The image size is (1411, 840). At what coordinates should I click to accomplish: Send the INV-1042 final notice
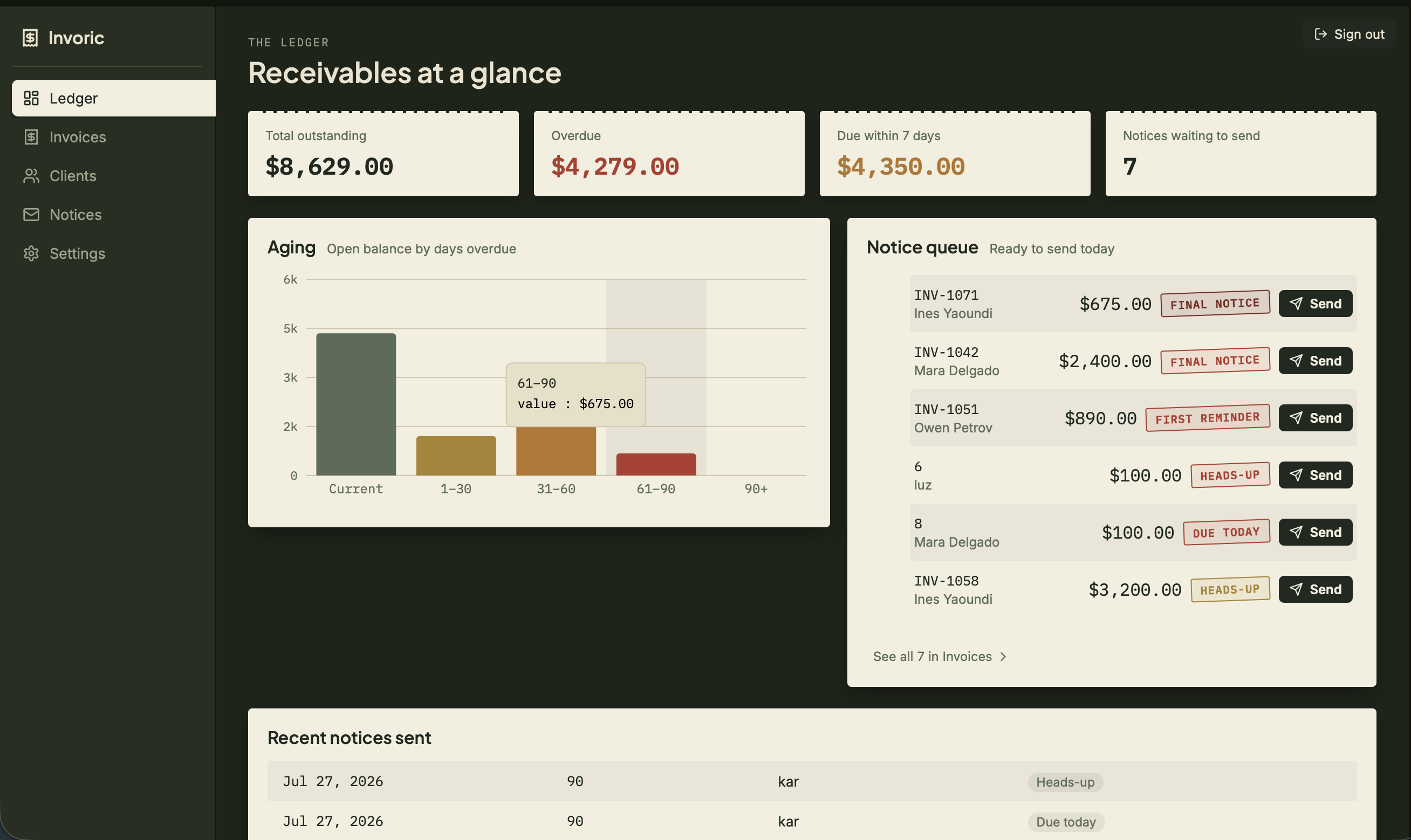1315,361
